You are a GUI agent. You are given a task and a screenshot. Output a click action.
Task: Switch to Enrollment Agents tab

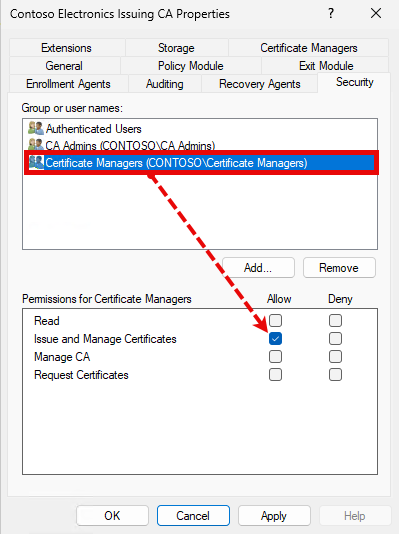pos(68,84)
